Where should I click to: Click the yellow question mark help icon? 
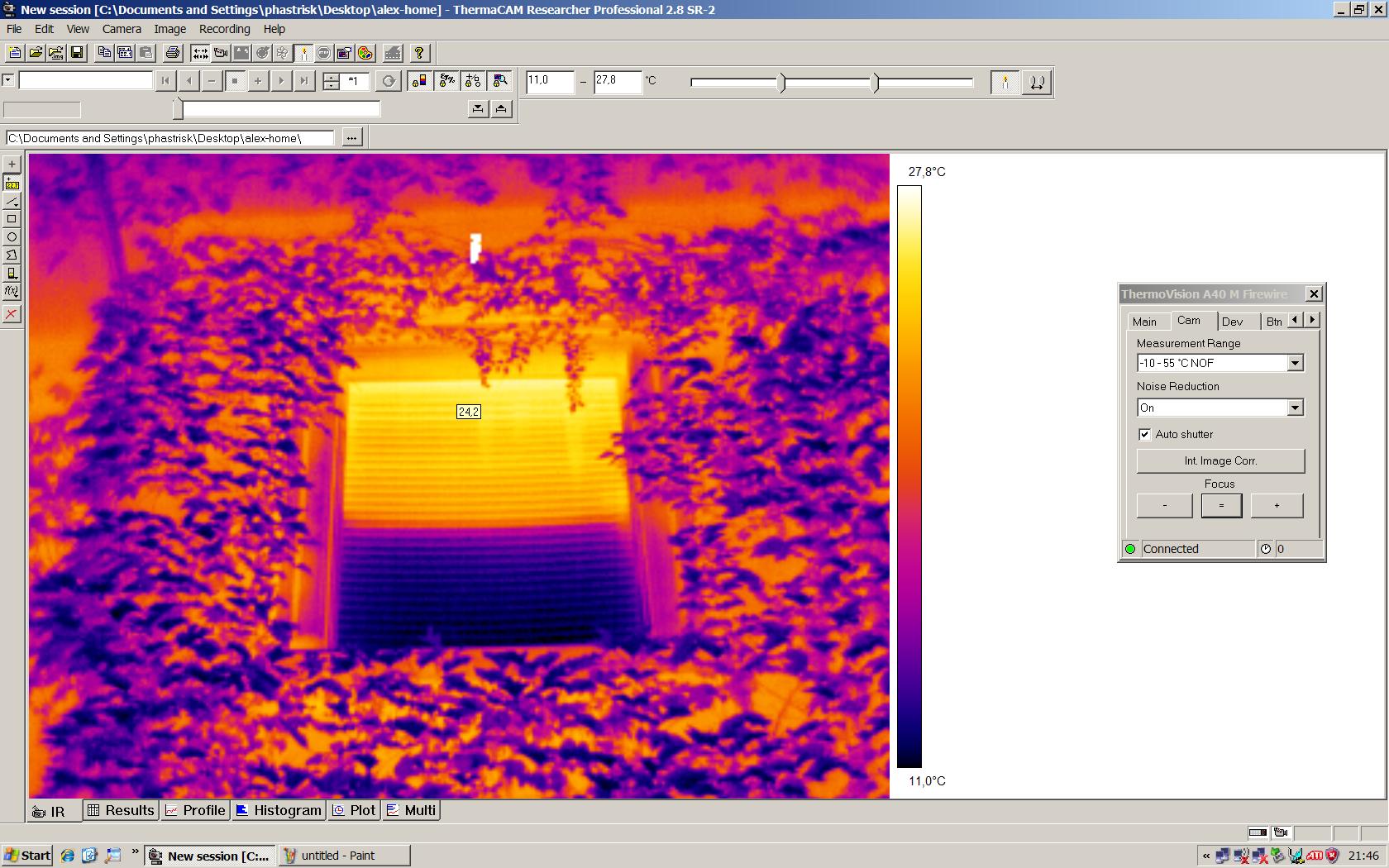(x=419, y=53)
